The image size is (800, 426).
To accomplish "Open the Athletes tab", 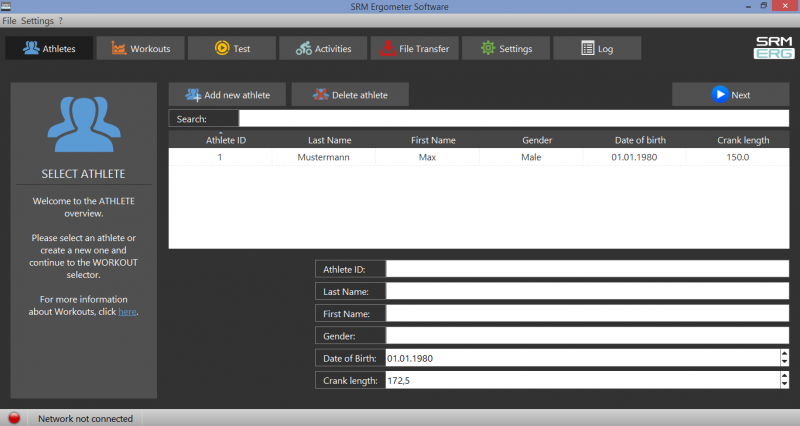I will [x=49, y=48].
